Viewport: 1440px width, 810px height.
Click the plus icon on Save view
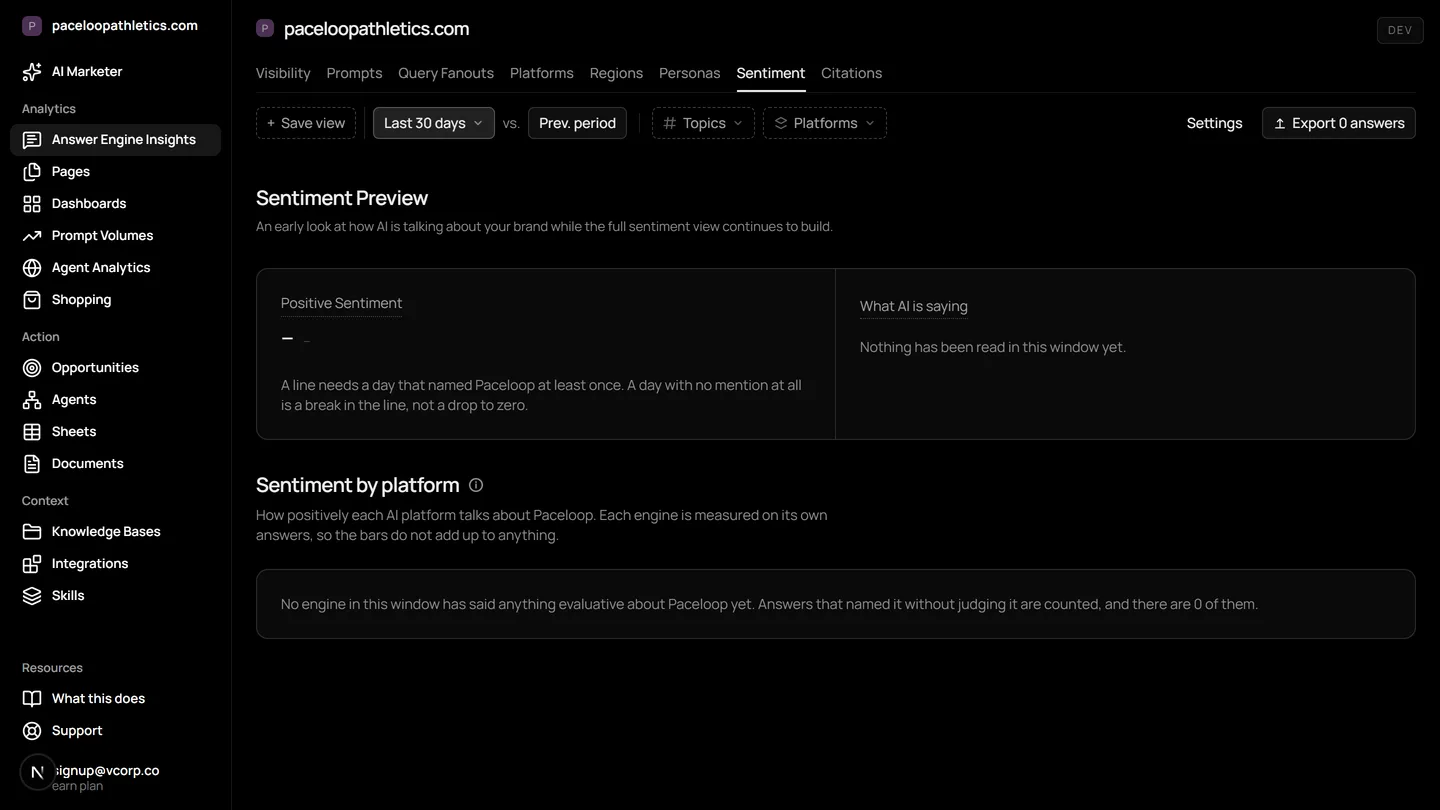[271, 123]
